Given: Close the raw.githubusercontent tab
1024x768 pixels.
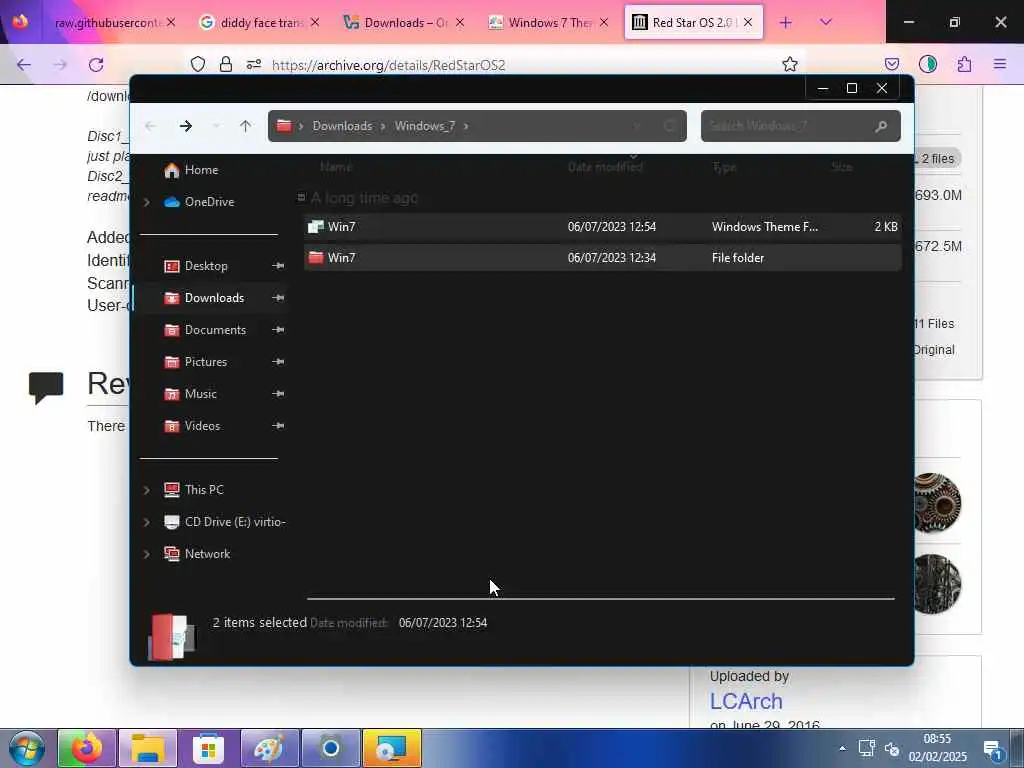Looking at the screenshot, I should click(x=170, y=22).
